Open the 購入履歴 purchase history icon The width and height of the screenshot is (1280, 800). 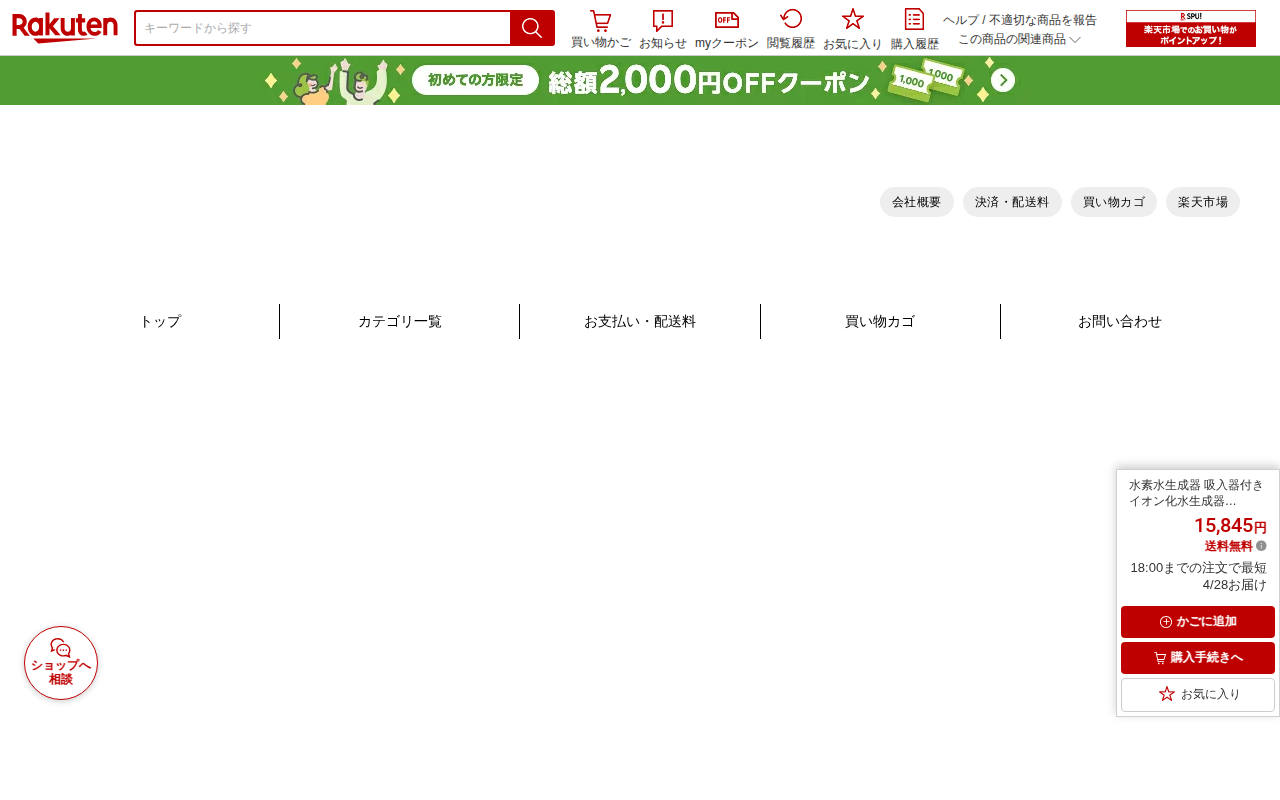914,29
